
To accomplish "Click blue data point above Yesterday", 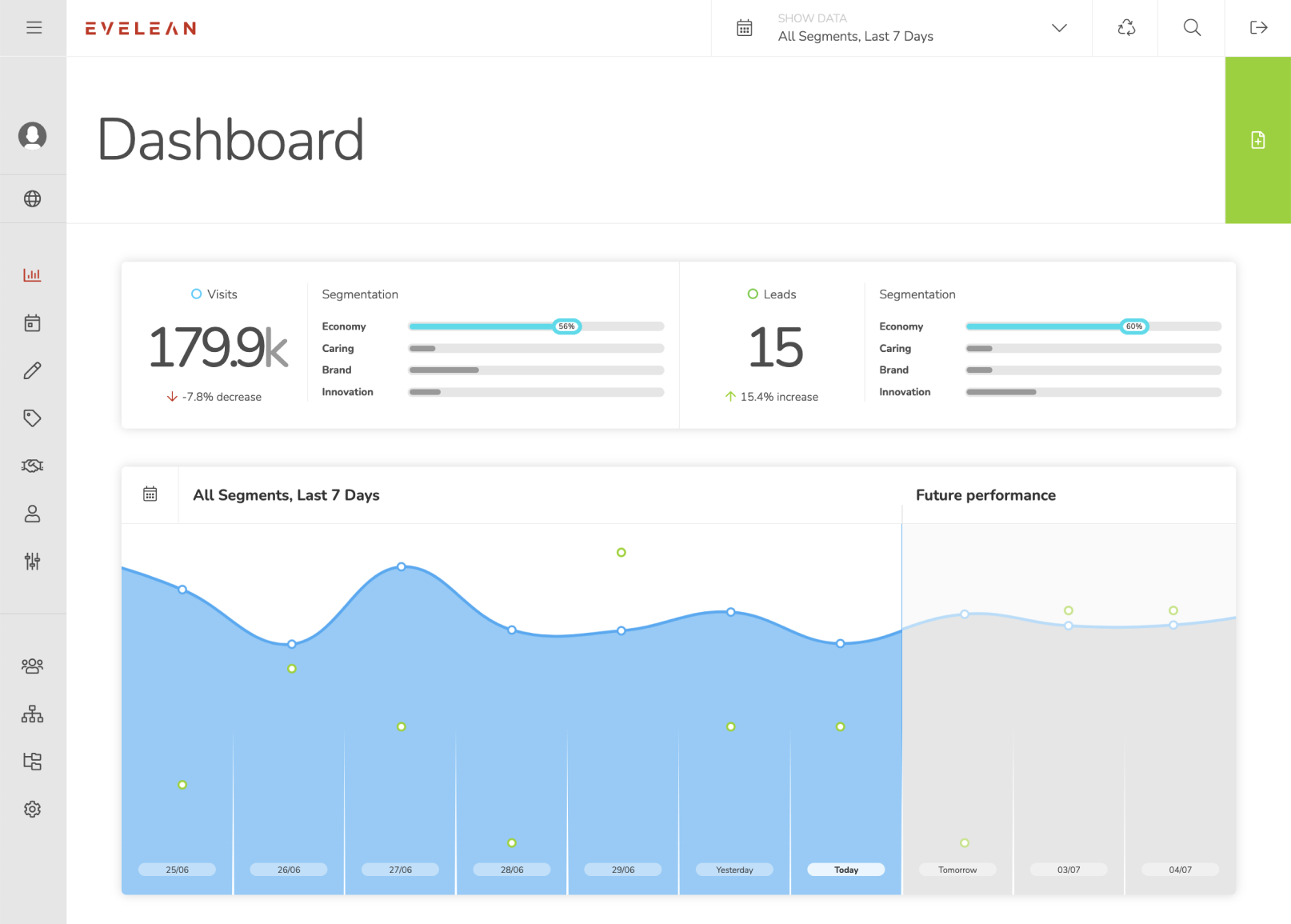I will [x=731, y=612].
